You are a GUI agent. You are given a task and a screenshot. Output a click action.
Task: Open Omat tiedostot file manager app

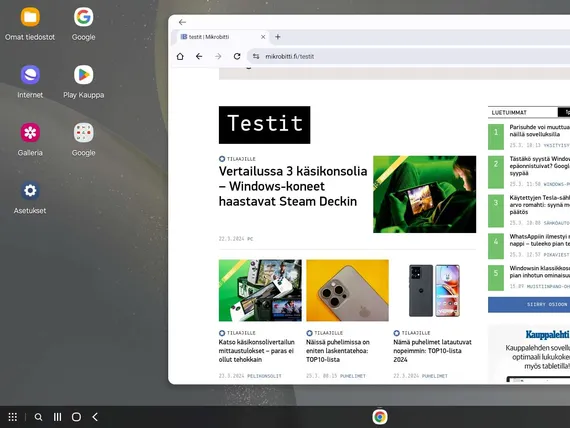[x=30, y=17]
